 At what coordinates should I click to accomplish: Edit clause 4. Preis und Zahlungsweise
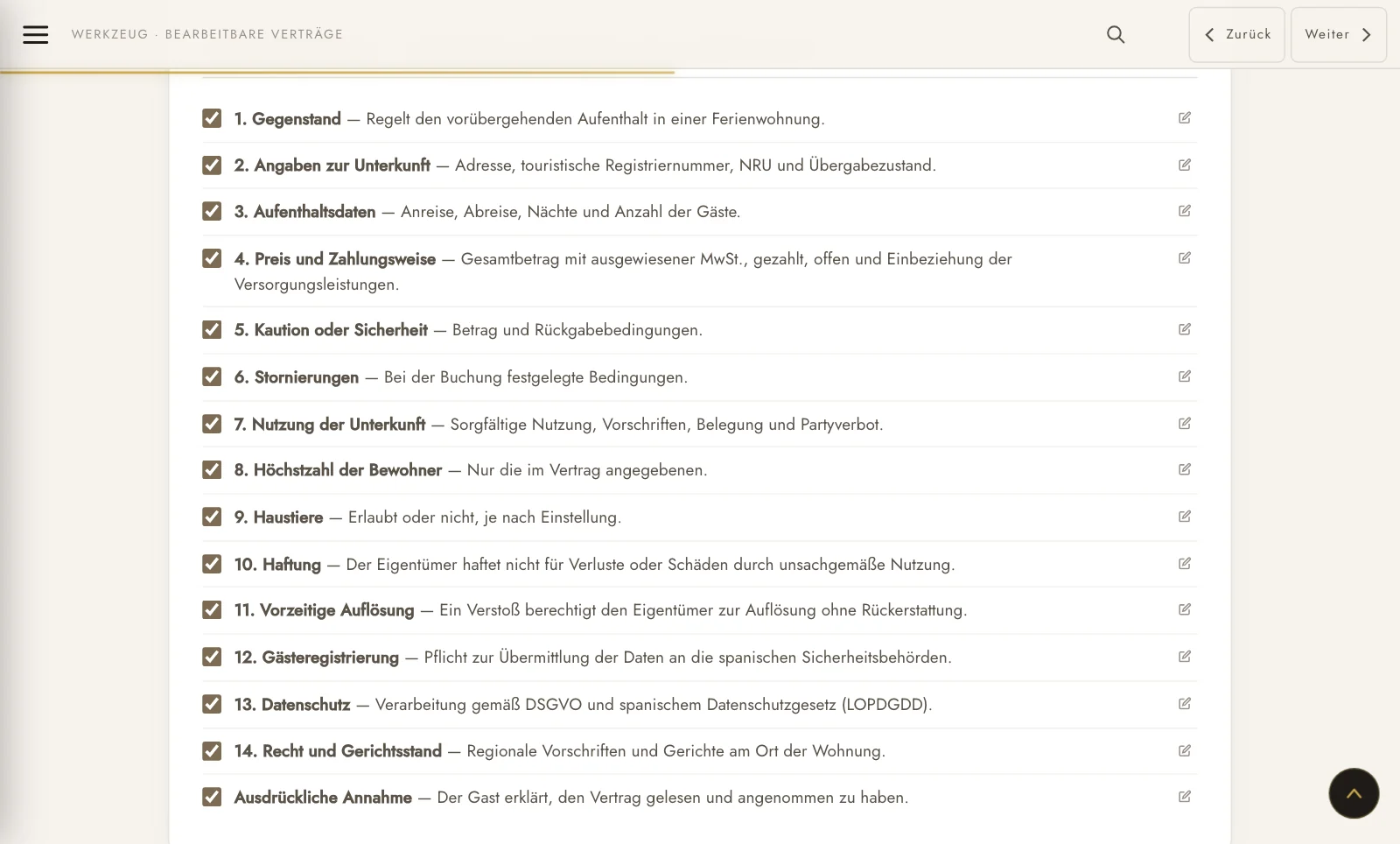click(1185, 257)
